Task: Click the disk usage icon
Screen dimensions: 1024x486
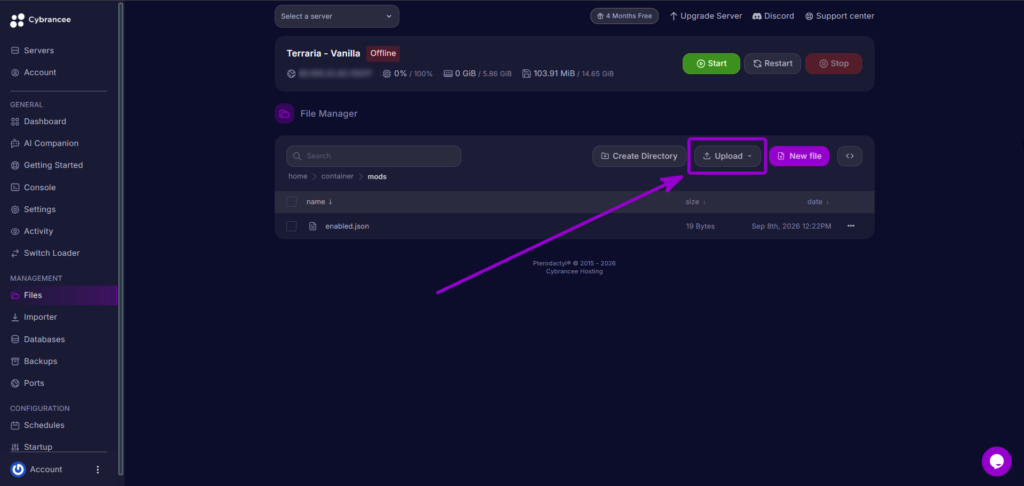Action: point(526,74)
